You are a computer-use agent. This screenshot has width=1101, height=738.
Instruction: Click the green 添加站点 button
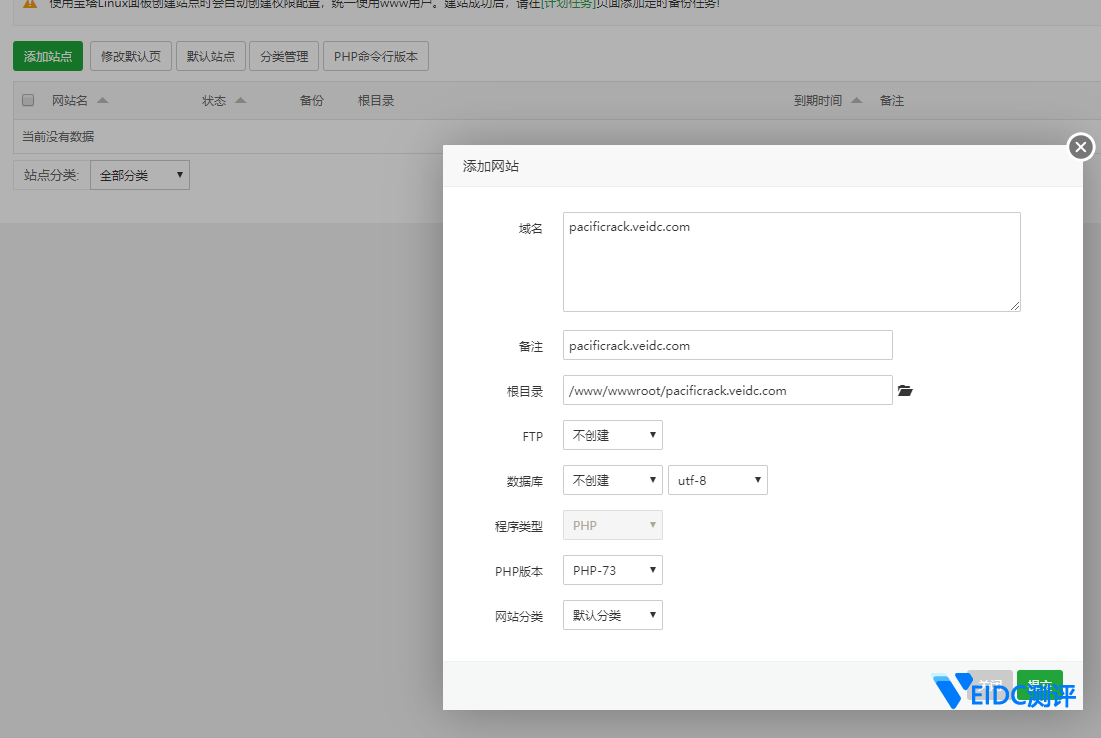coord(48,56)
